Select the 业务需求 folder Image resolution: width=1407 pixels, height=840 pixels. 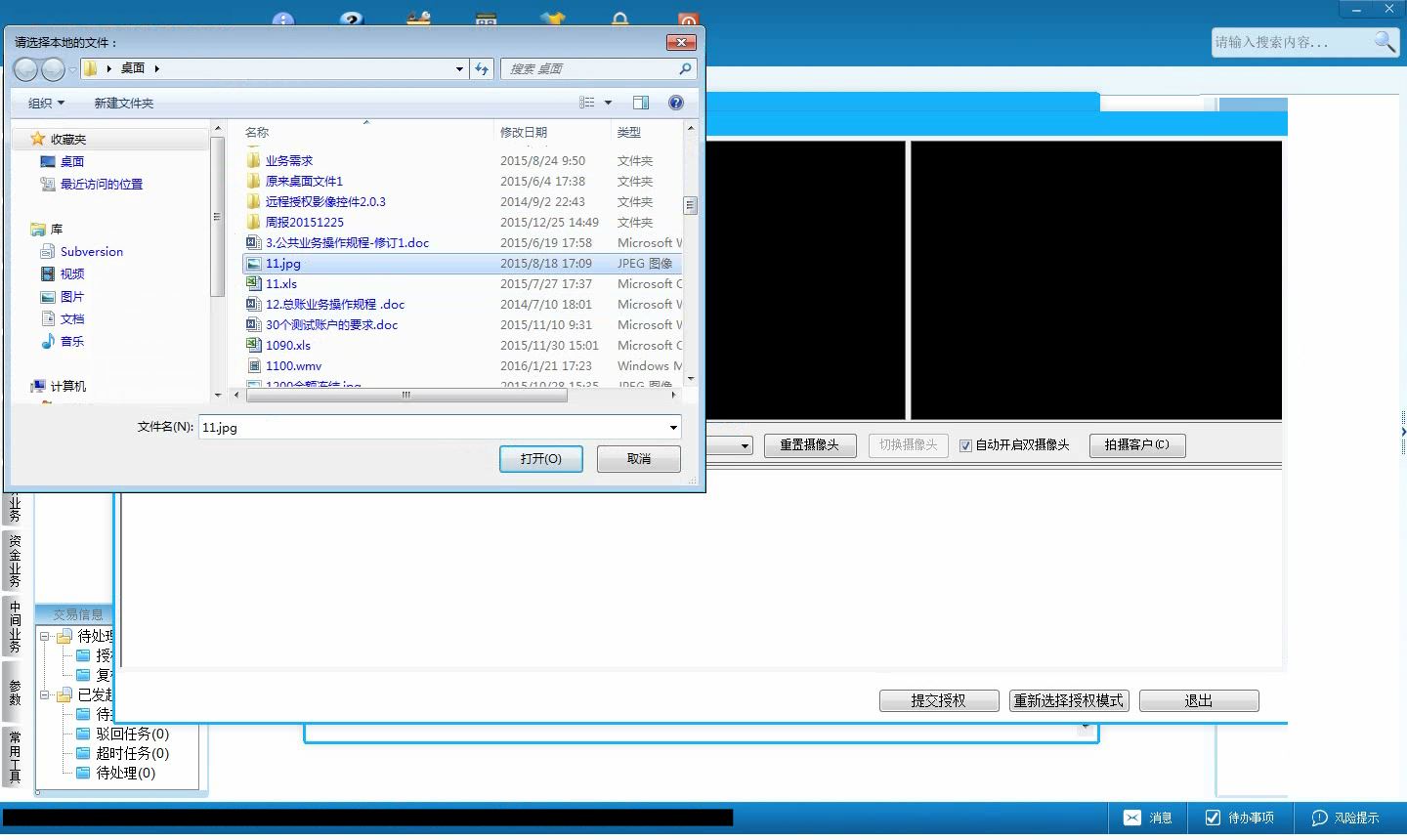tap(289, 160)
